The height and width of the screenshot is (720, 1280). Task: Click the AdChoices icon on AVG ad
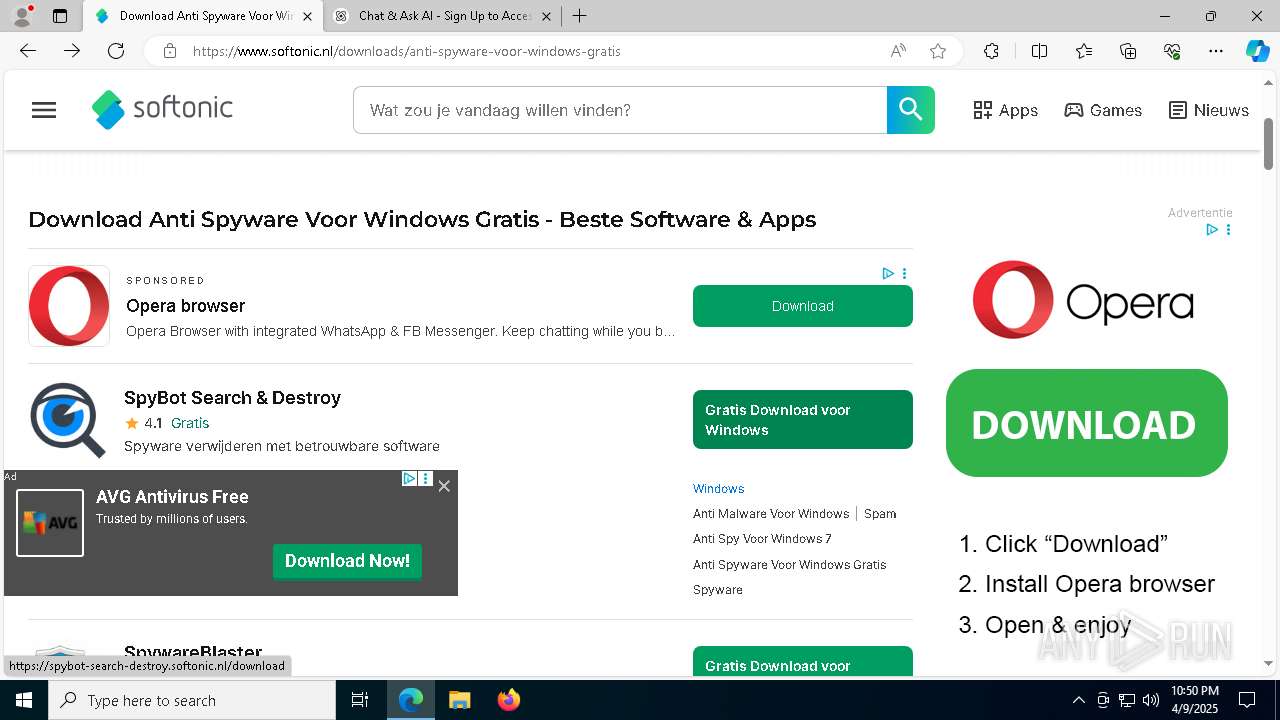409,479
